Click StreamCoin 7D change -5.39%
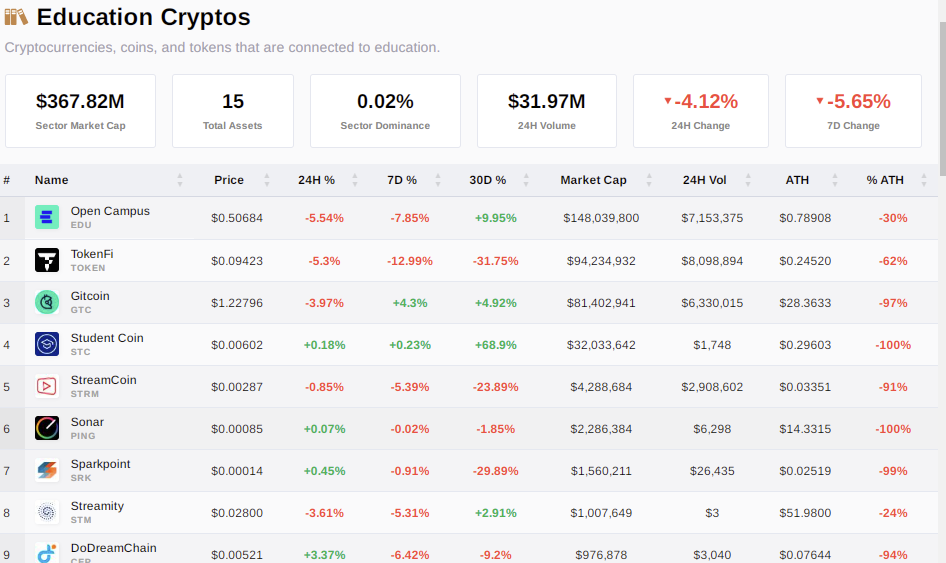The image size is (946, 563). [x=410, y=387]
